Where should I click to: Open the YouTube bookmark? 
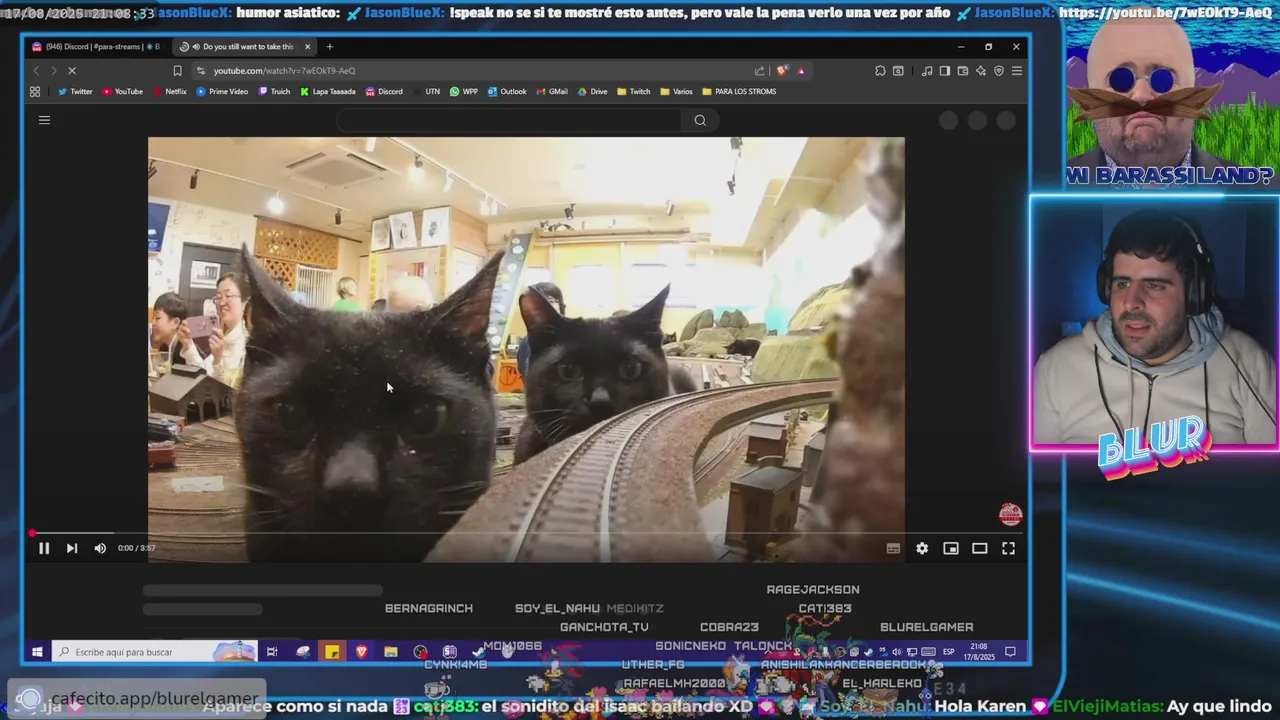point(122,92)
